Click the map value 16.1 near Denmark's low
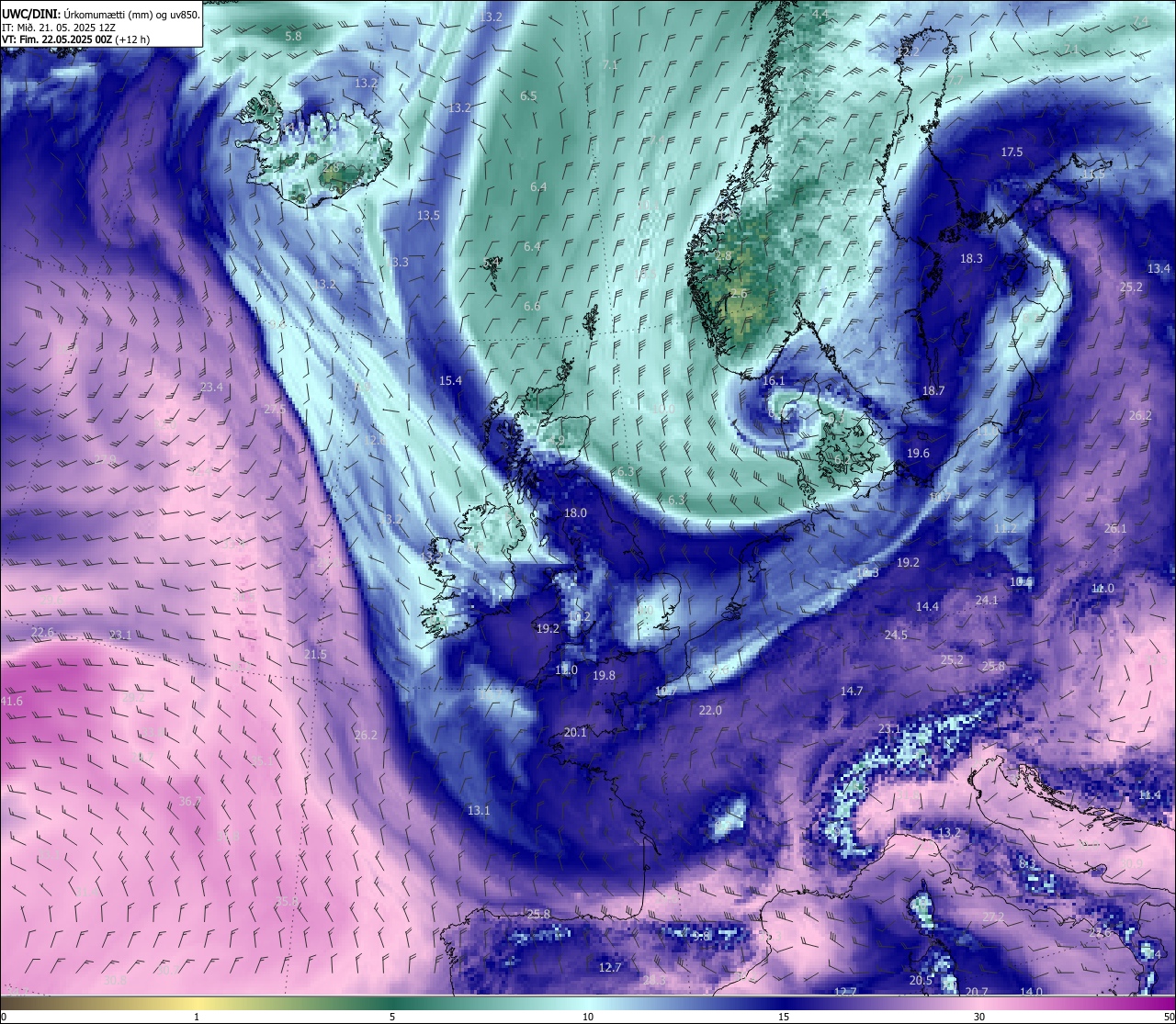This screenshot has width=1176, height=1024. (774, 380)
